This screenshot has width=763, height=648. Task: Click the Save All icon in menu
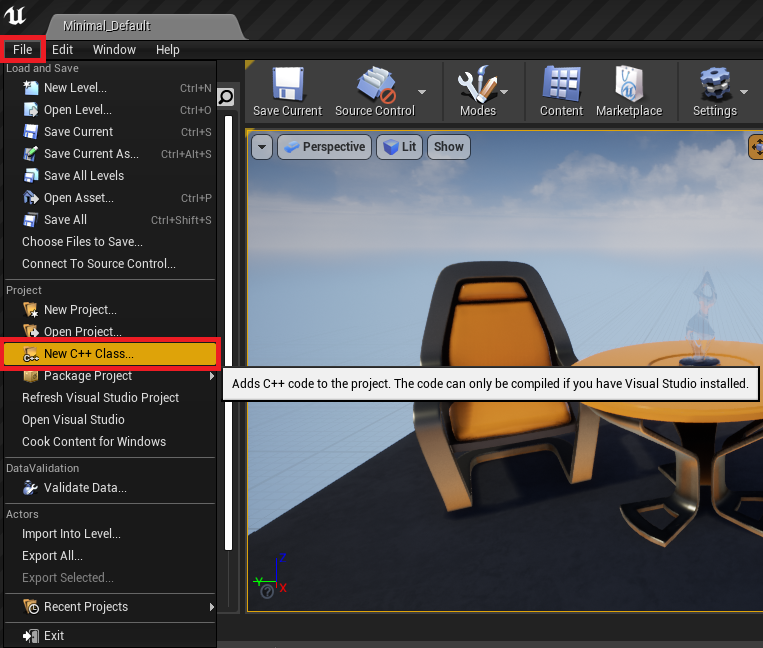pos(31,220)
